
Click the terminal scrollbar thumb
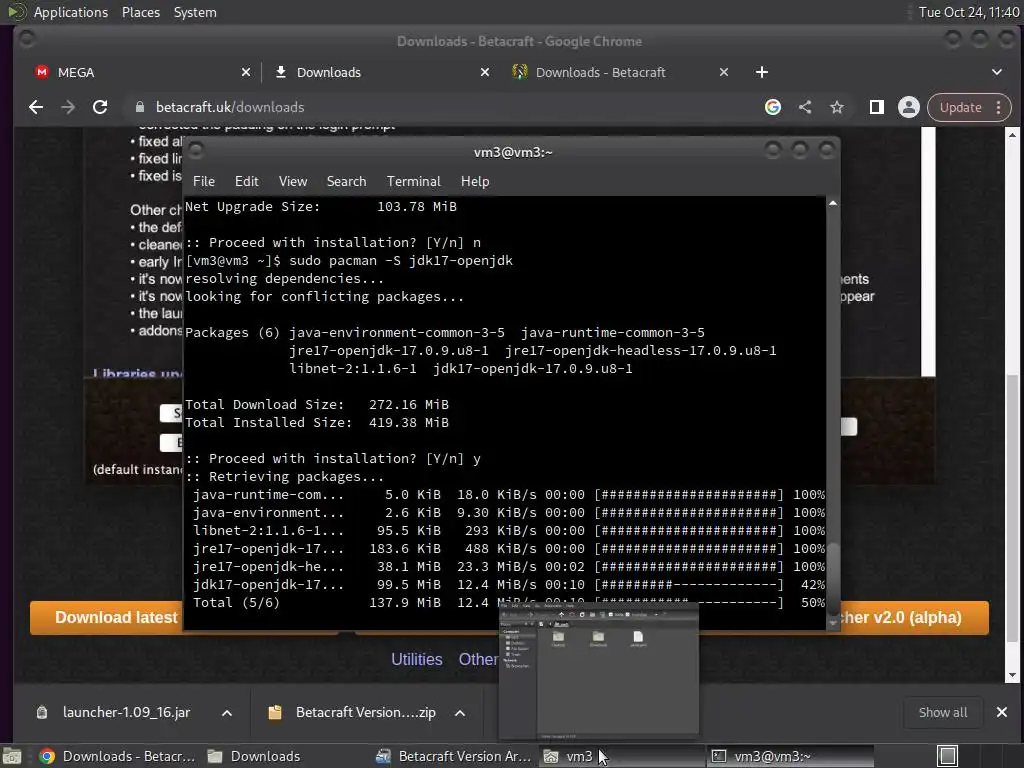point(833,578)
